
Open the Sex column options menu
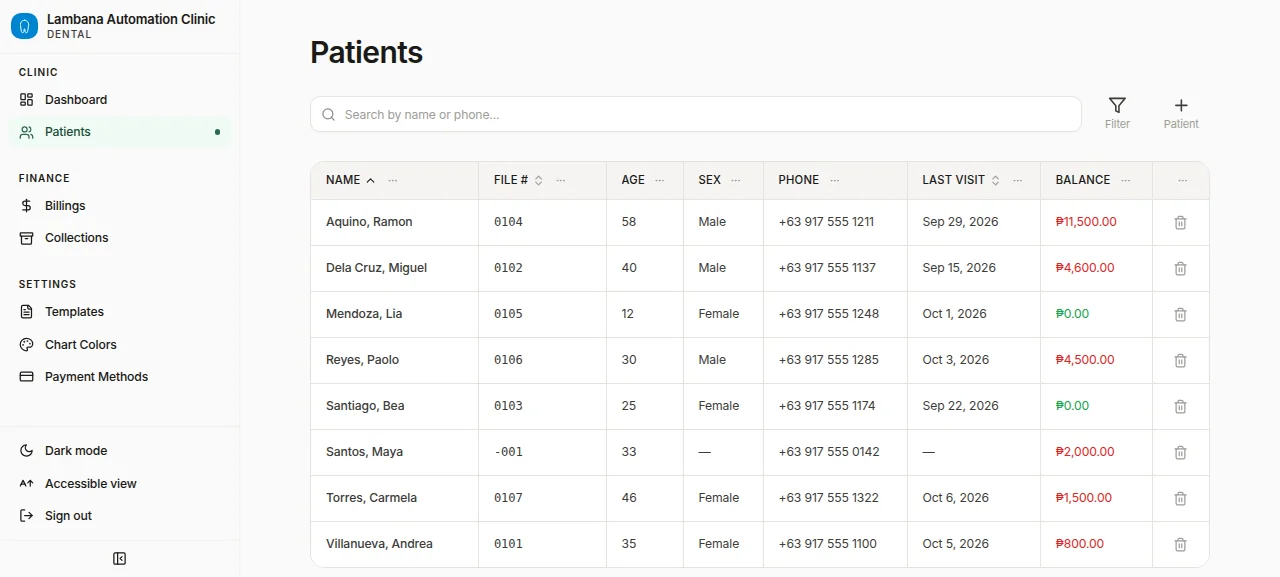(736, 180)
